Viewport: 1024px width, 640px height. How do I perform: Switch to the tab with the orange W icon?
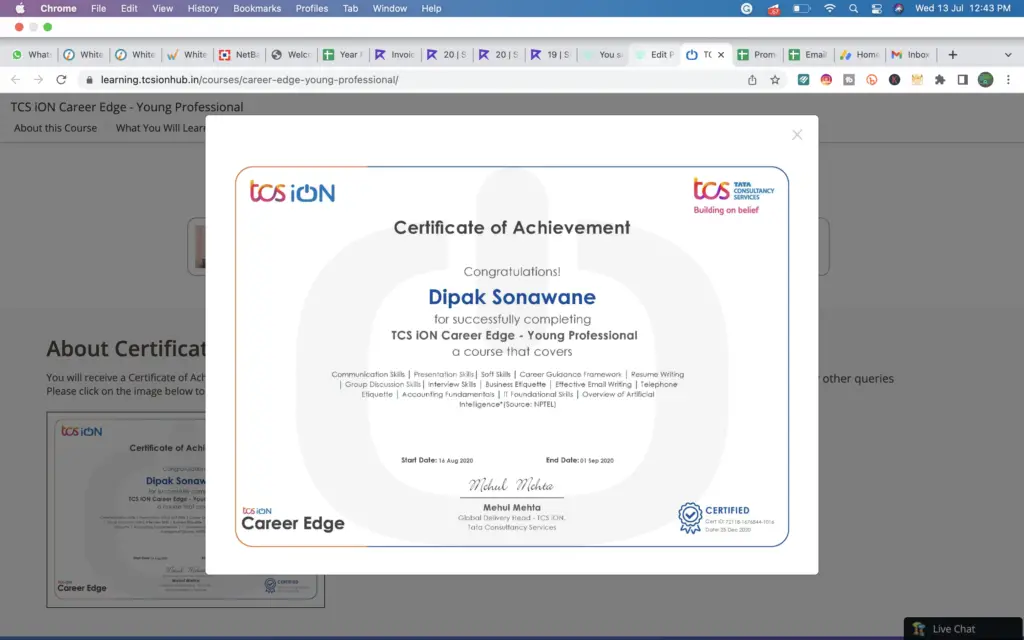[187, 55]
